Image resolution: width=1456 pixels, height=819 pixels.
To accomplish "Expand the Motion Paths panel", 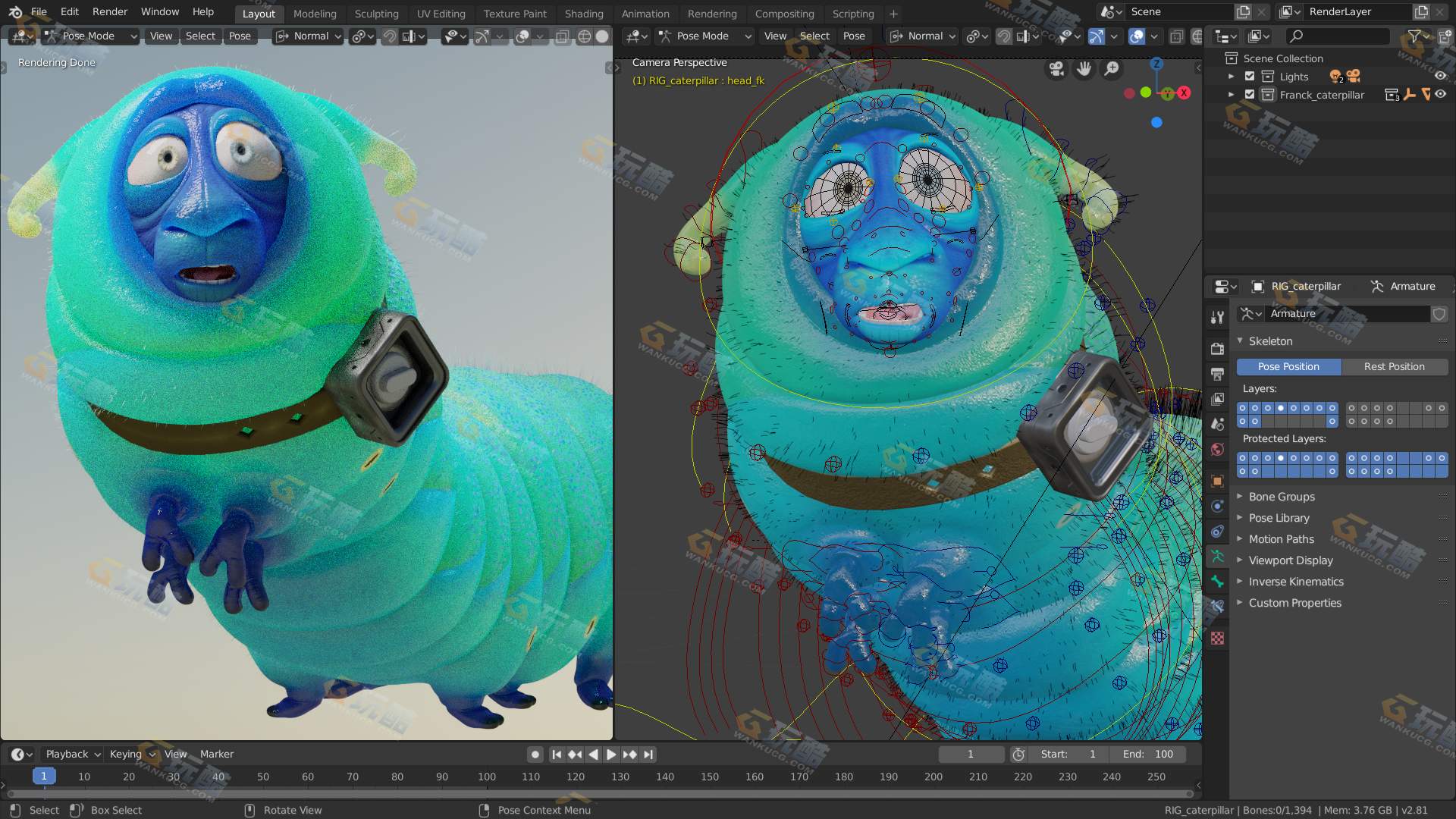I will coord(1240,539).
